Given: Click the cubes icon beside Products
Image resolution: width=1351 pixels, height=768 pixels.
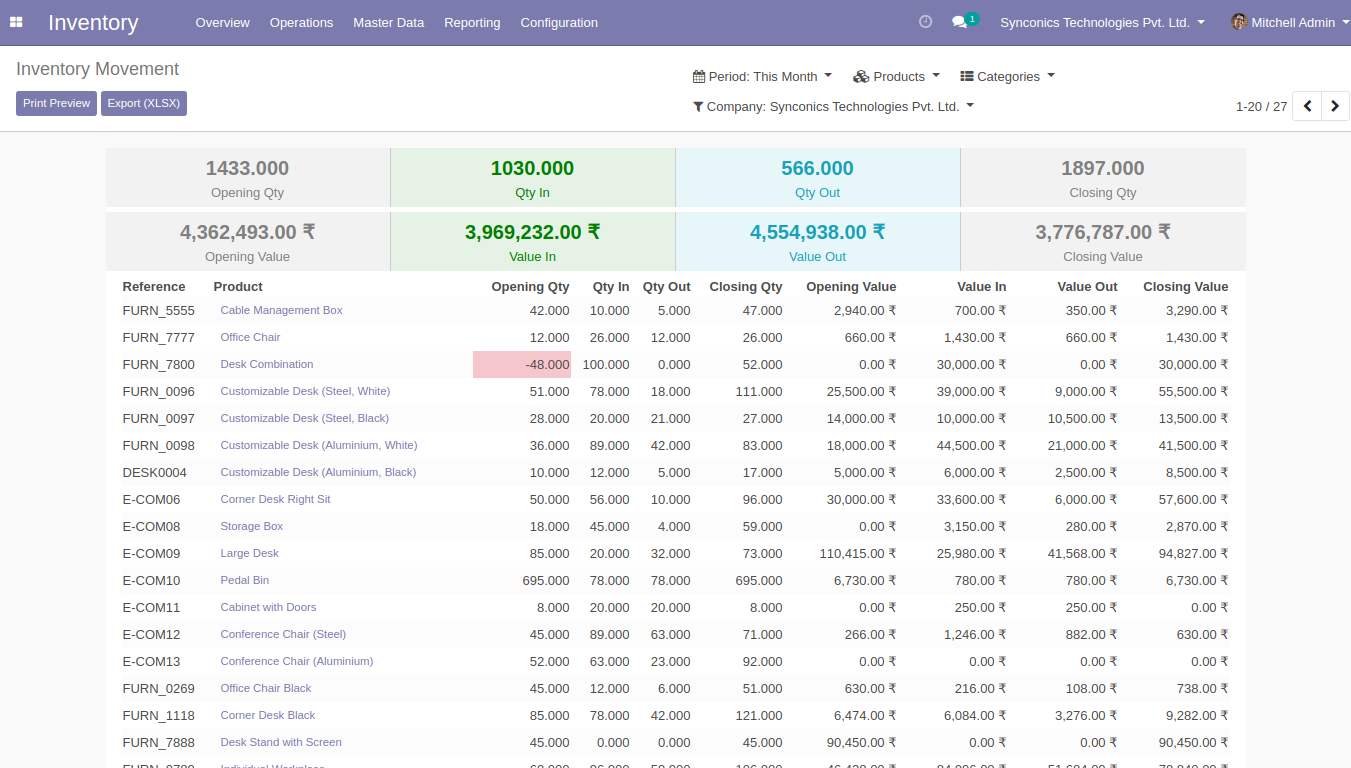Looking at the screenshot, I should (861, 77).
